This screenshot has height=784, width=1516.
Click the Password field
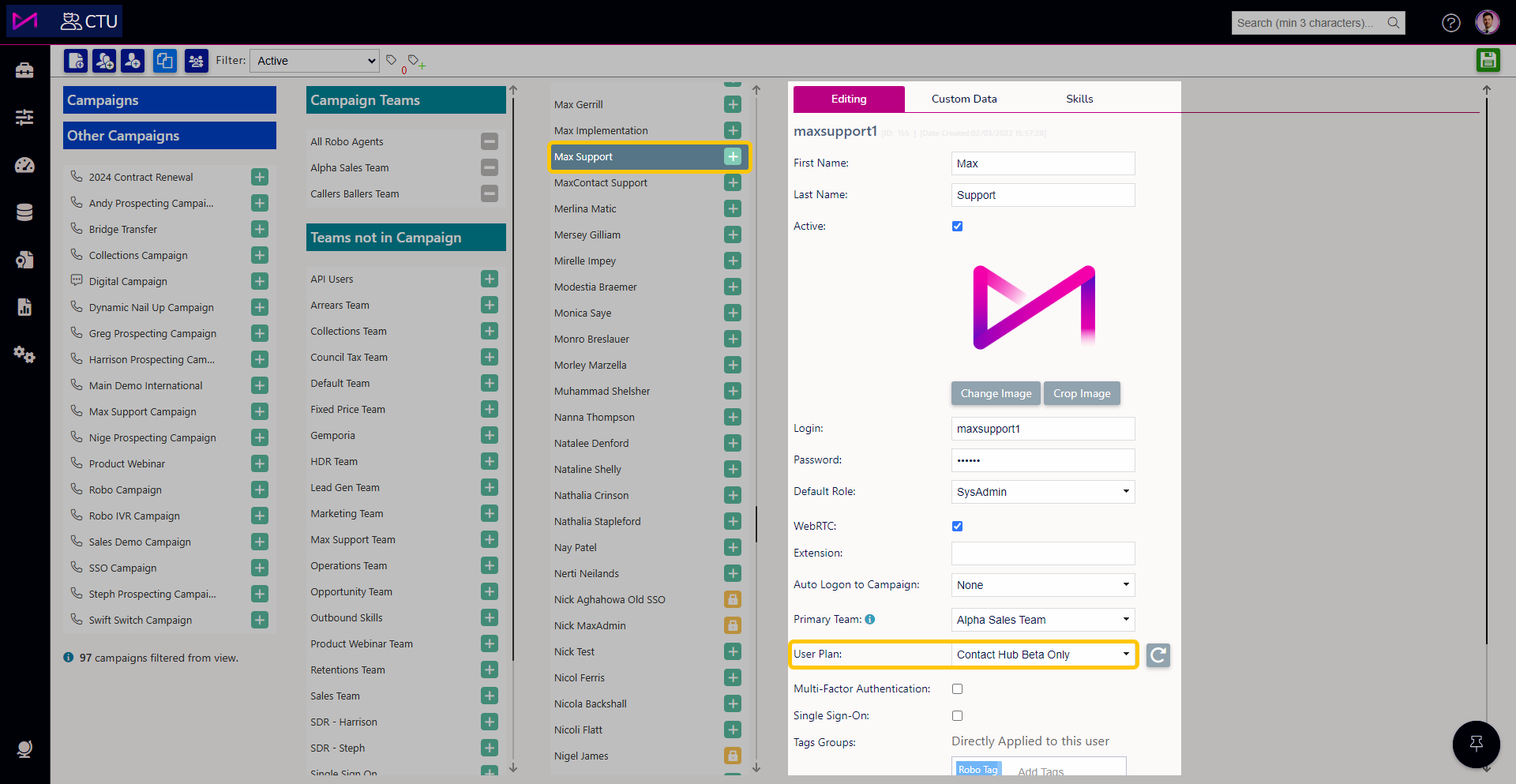click(x=1043, y=460)
